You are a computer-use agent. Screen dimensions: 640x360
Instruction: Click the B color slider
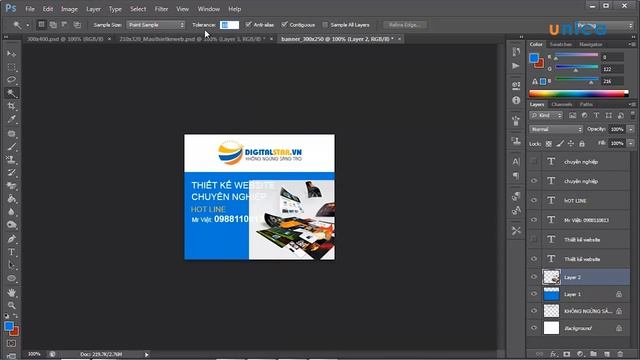(x=576, y=80)
